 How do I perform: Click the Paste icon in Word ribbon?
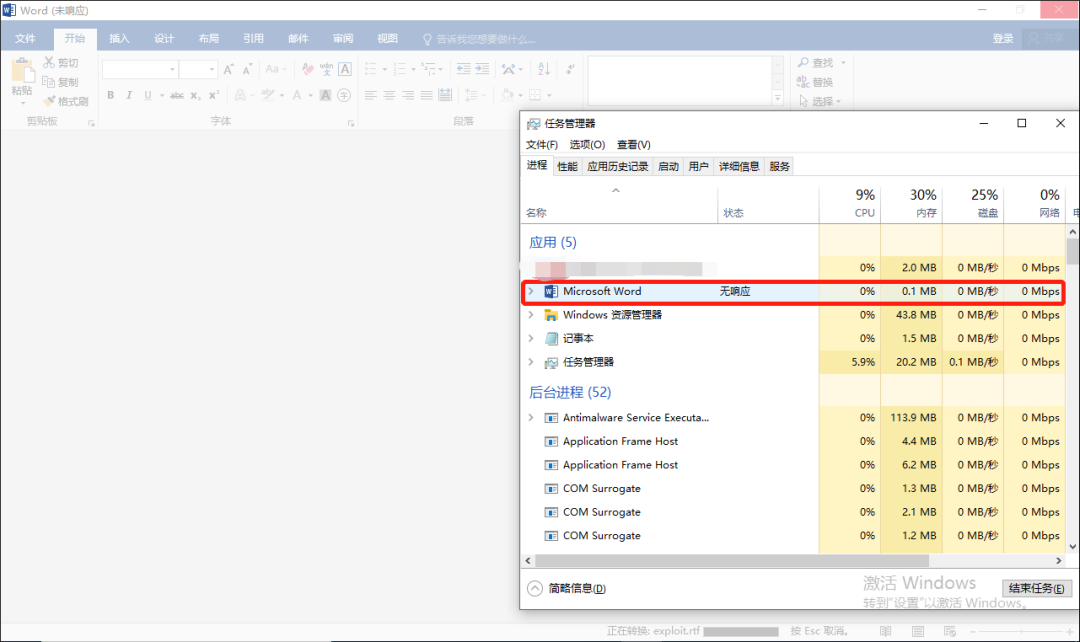[x=21, y=74]
